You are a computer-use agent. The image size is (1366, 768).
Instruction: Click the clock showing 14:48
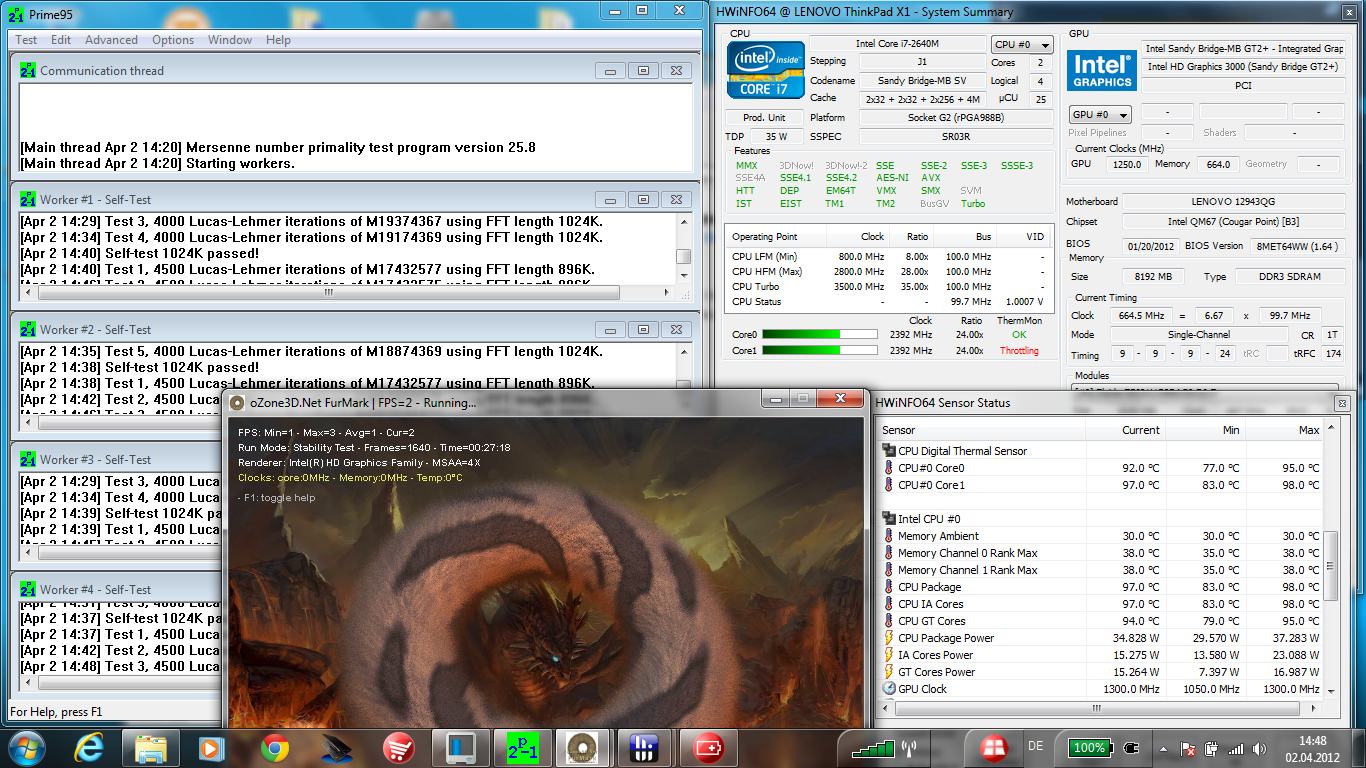click(1315, 741)
